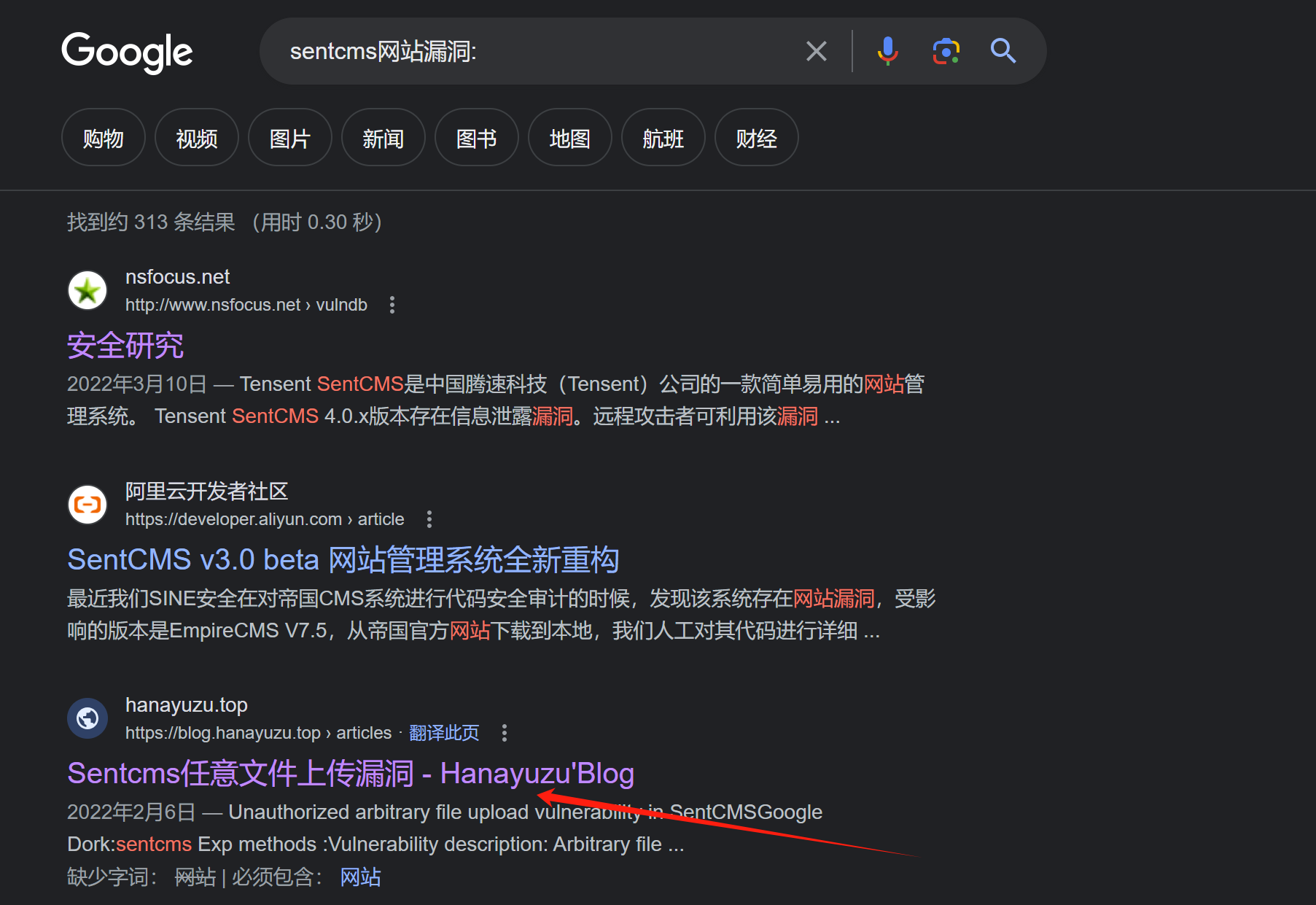This screenshot has width=1316, height=905.
Task: Start voice search with microphone icon
Action: pos(887,51)
